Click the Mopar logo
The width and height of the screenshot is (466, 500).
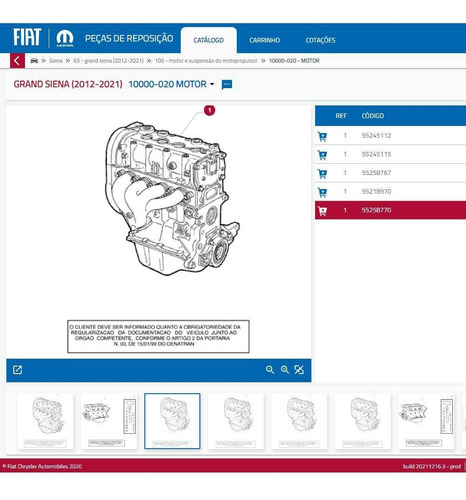coord(65,38)
